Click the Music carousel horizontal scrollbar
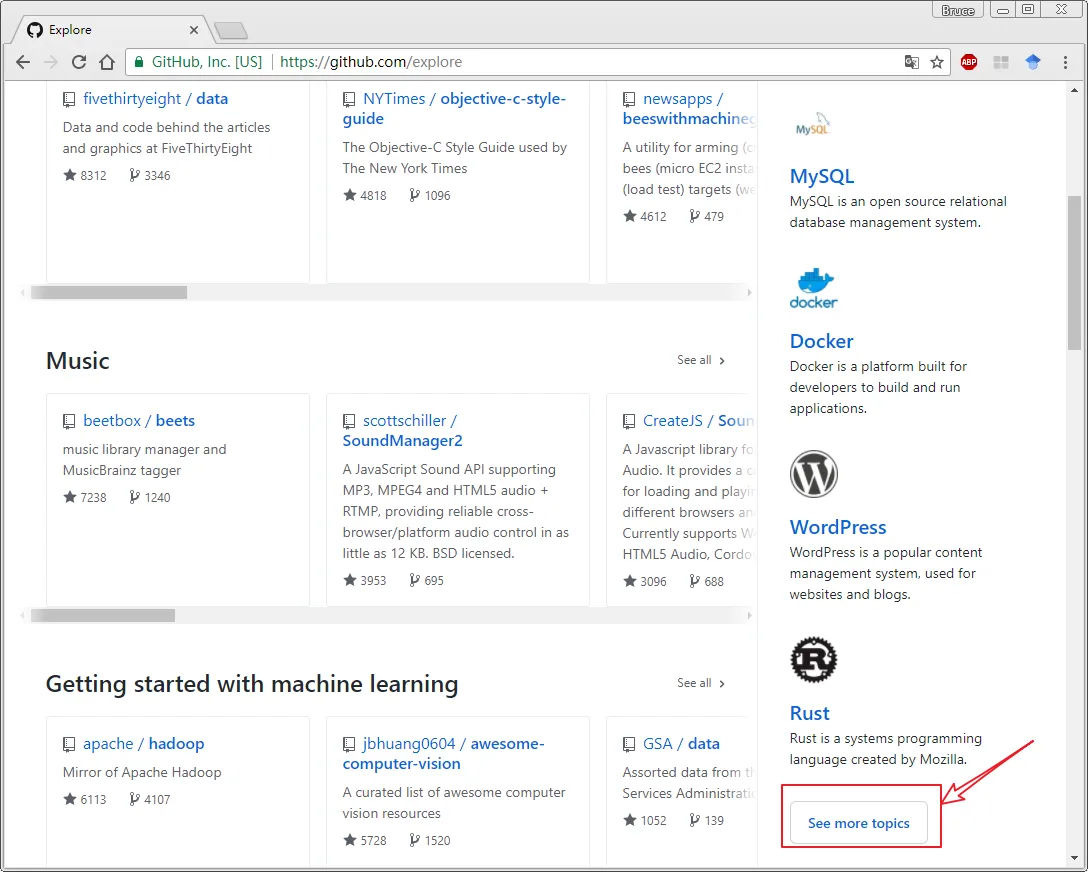1088x872 pixels. tap(103, 616)
